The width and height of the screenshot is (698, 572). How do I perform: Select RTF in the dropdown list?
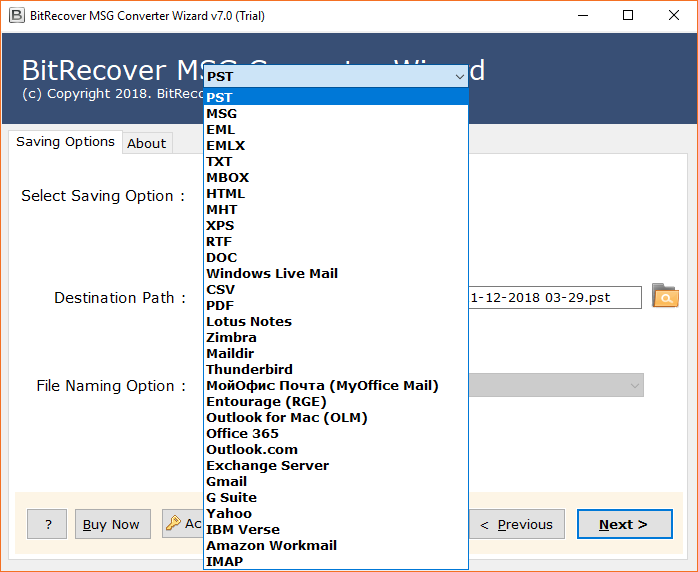336,242
